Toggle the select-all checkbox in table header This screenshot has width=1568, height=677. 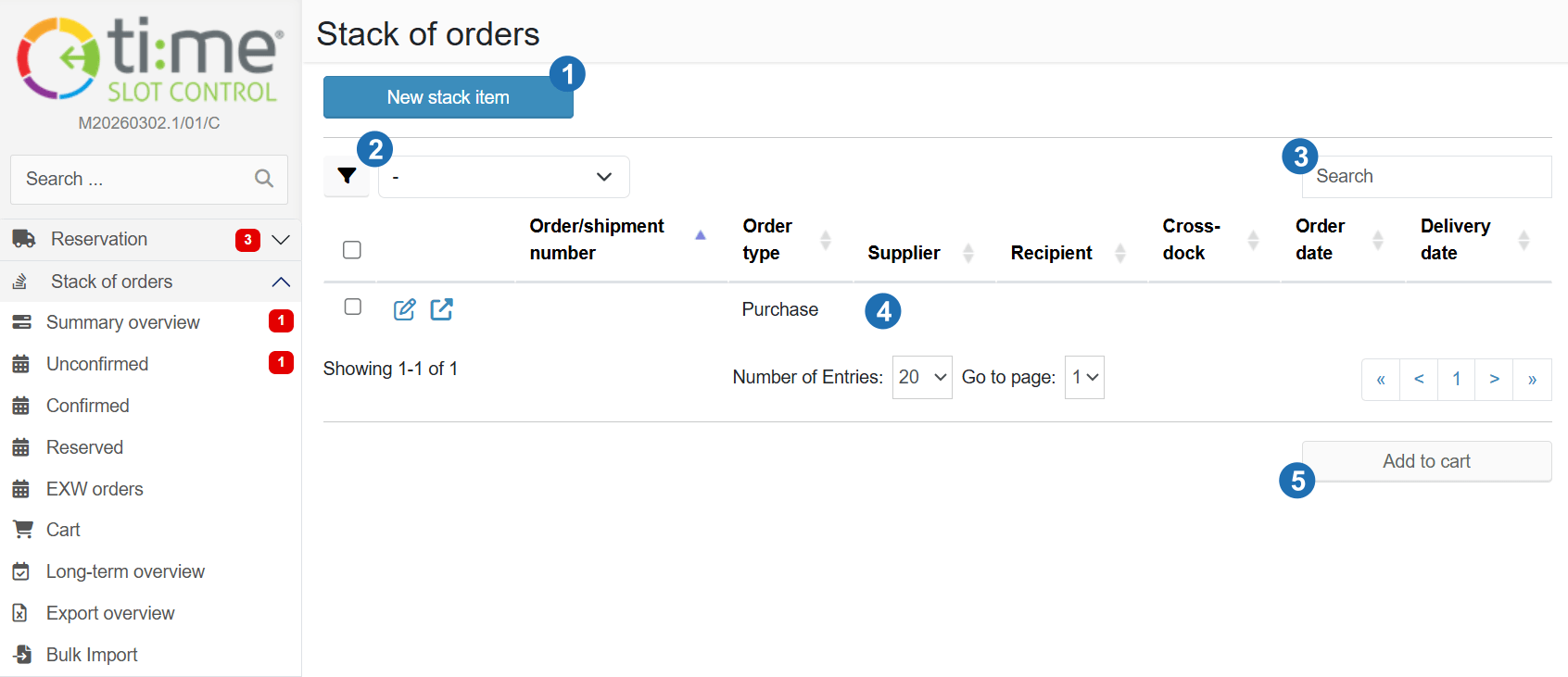[352, 250]
